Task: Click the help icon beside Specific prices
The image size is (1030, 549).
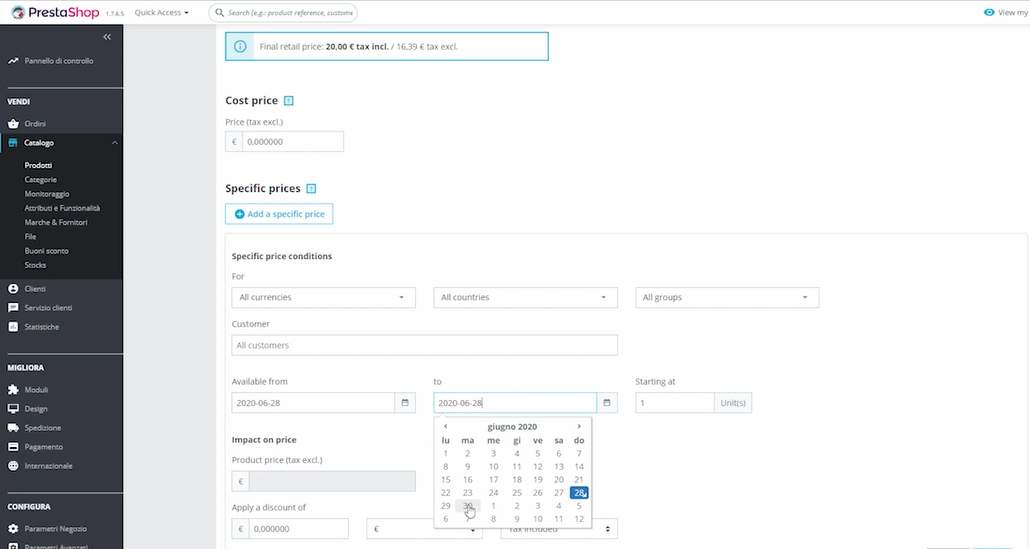Action: click(x=311, y=189)
